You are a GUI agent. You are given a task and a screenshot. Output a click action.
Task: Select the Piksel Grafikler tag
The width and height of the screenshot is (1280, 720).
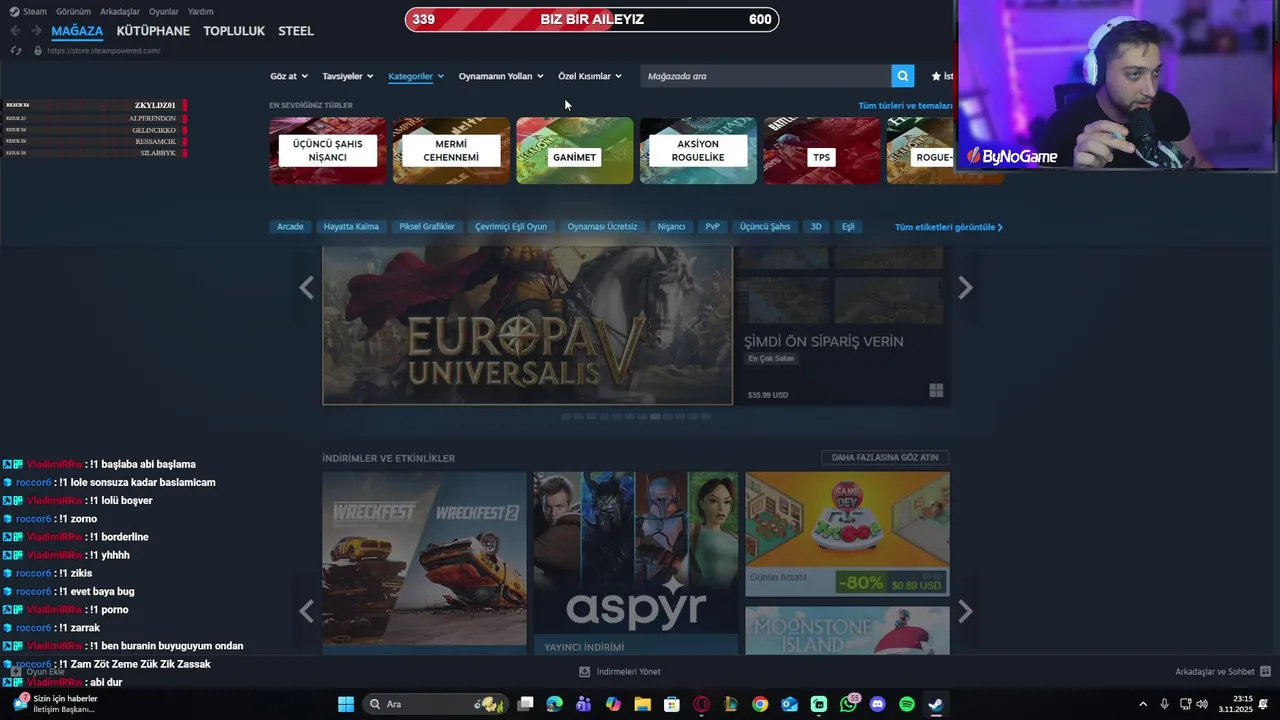coord(427,227)
